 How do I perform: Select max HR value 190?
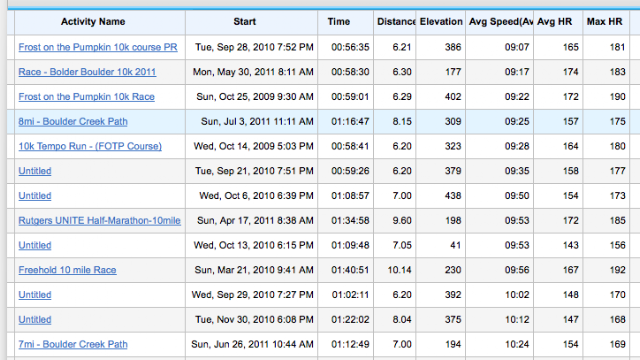click(x=618, y=97)
